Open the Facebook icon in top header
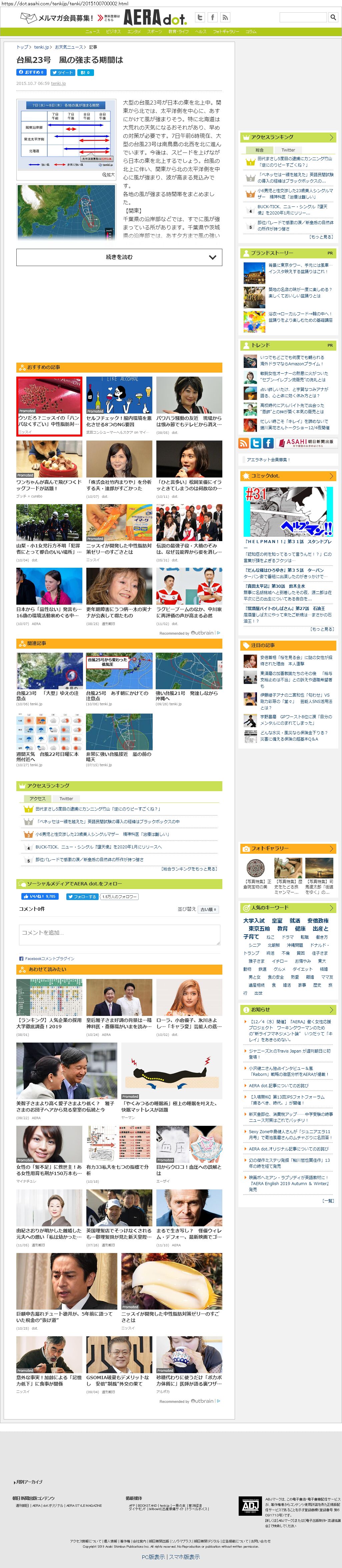Image resolution: width=342 pixels, height=1568 pixels. point(212,18)
